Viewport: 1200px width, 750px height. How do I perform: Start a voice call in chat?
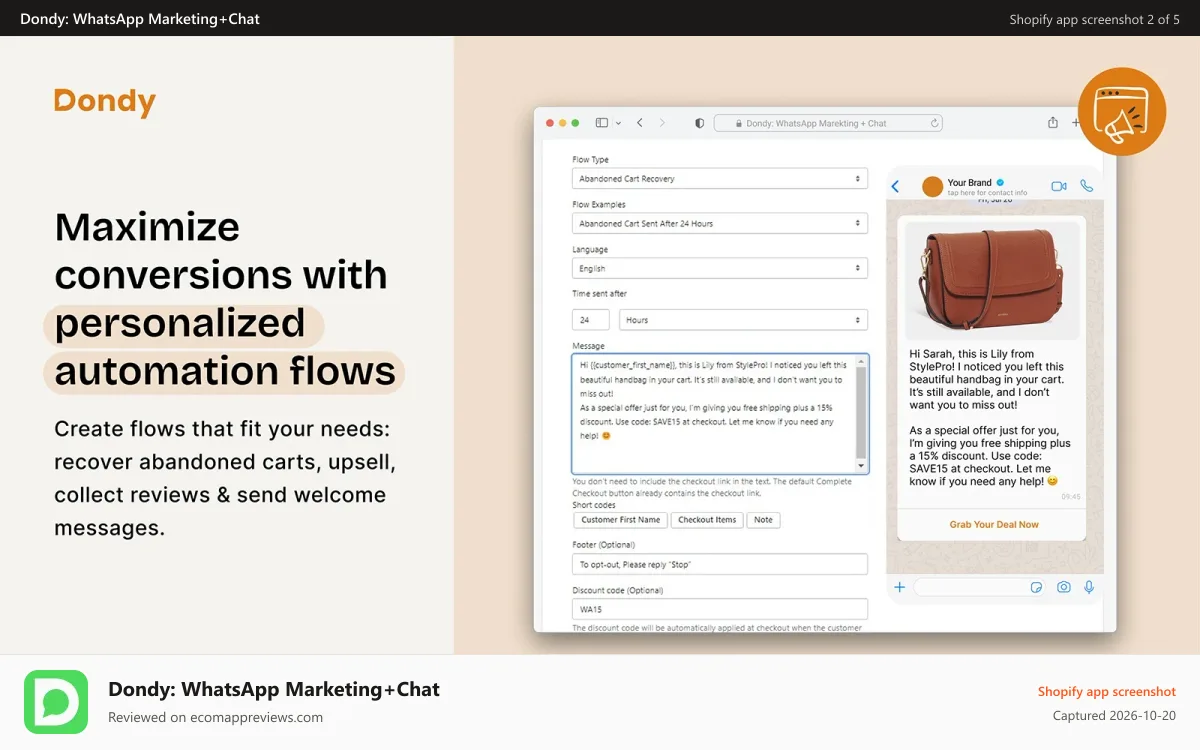coord(1087,186)
